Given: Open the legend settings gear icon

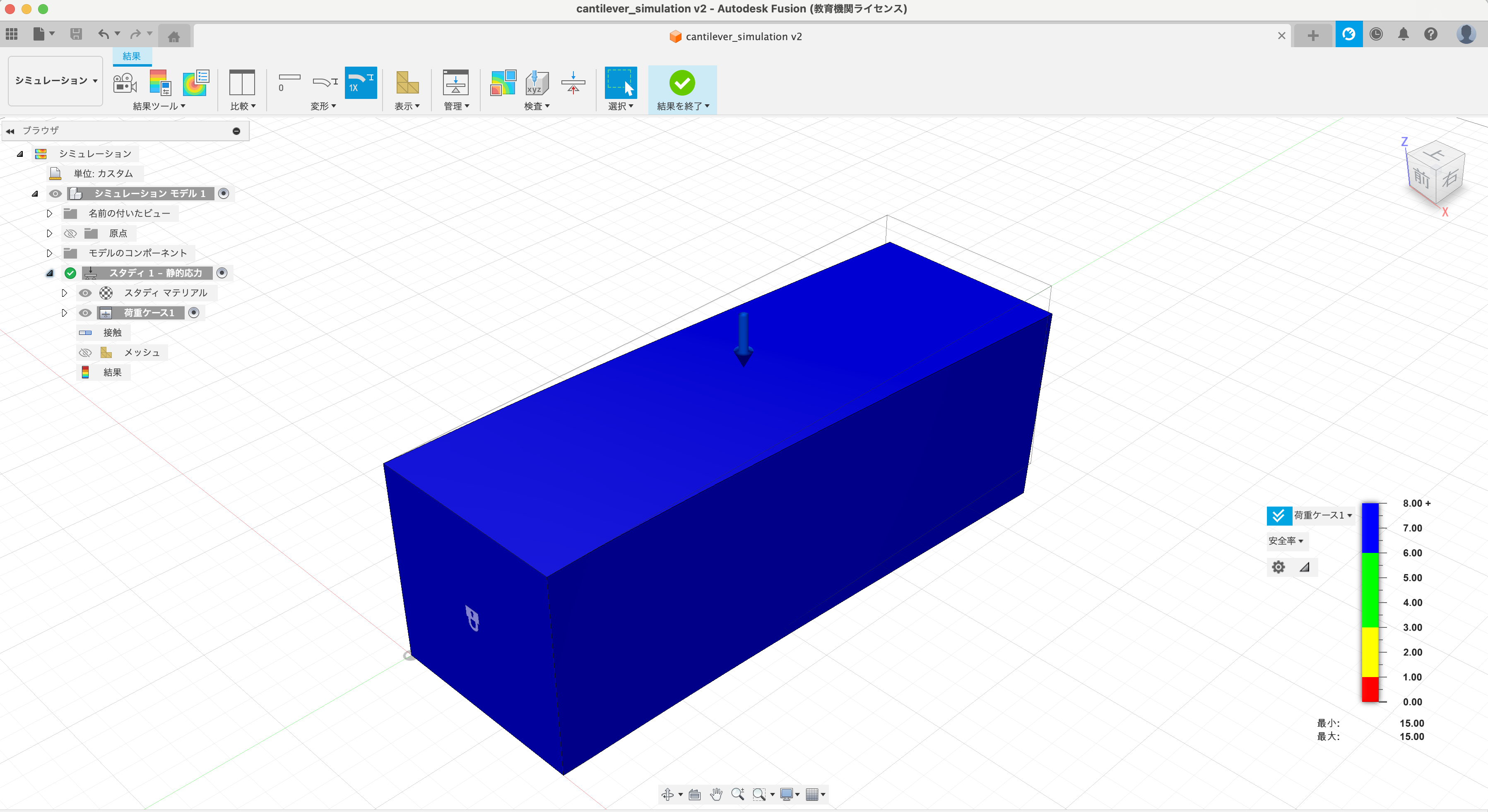Looking at the screenshot, I should tap(1278, 567).
